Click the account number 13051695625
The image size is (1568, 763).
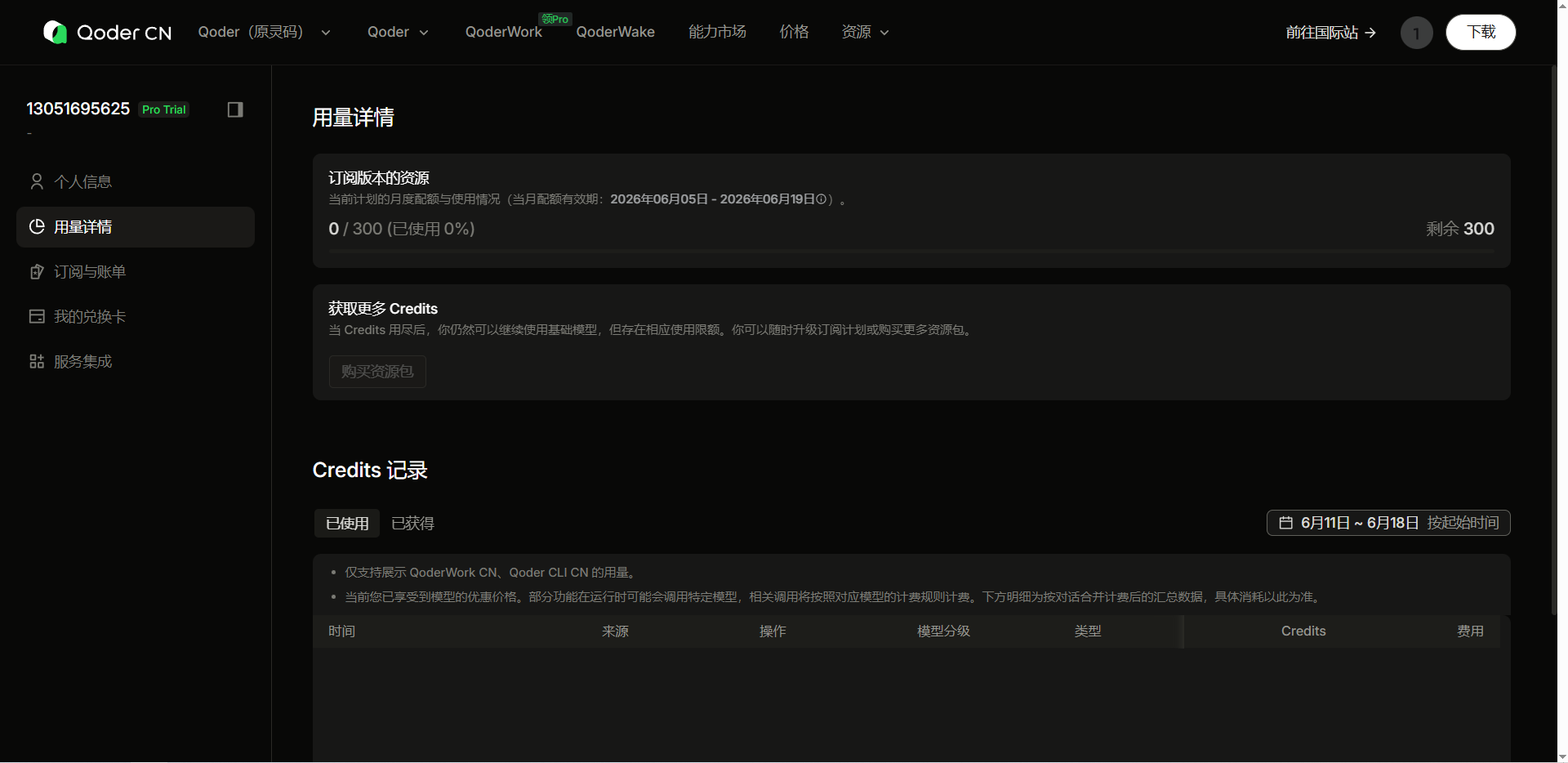pos(78,109)
